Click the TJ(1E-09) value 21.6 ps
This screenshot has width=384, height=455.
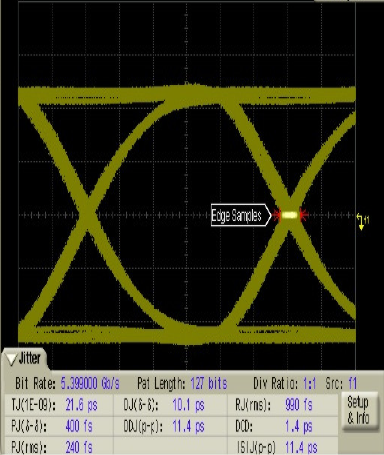coord(82,405)
